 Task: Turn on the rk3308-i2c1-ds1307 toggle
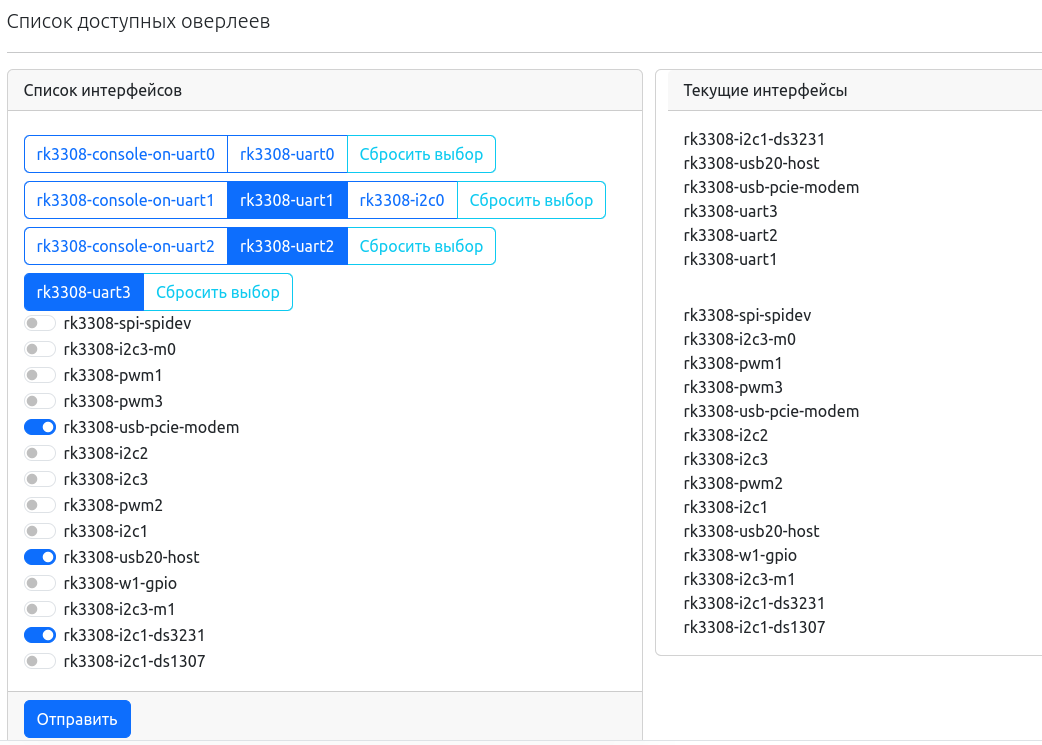[x=40, y=661]
